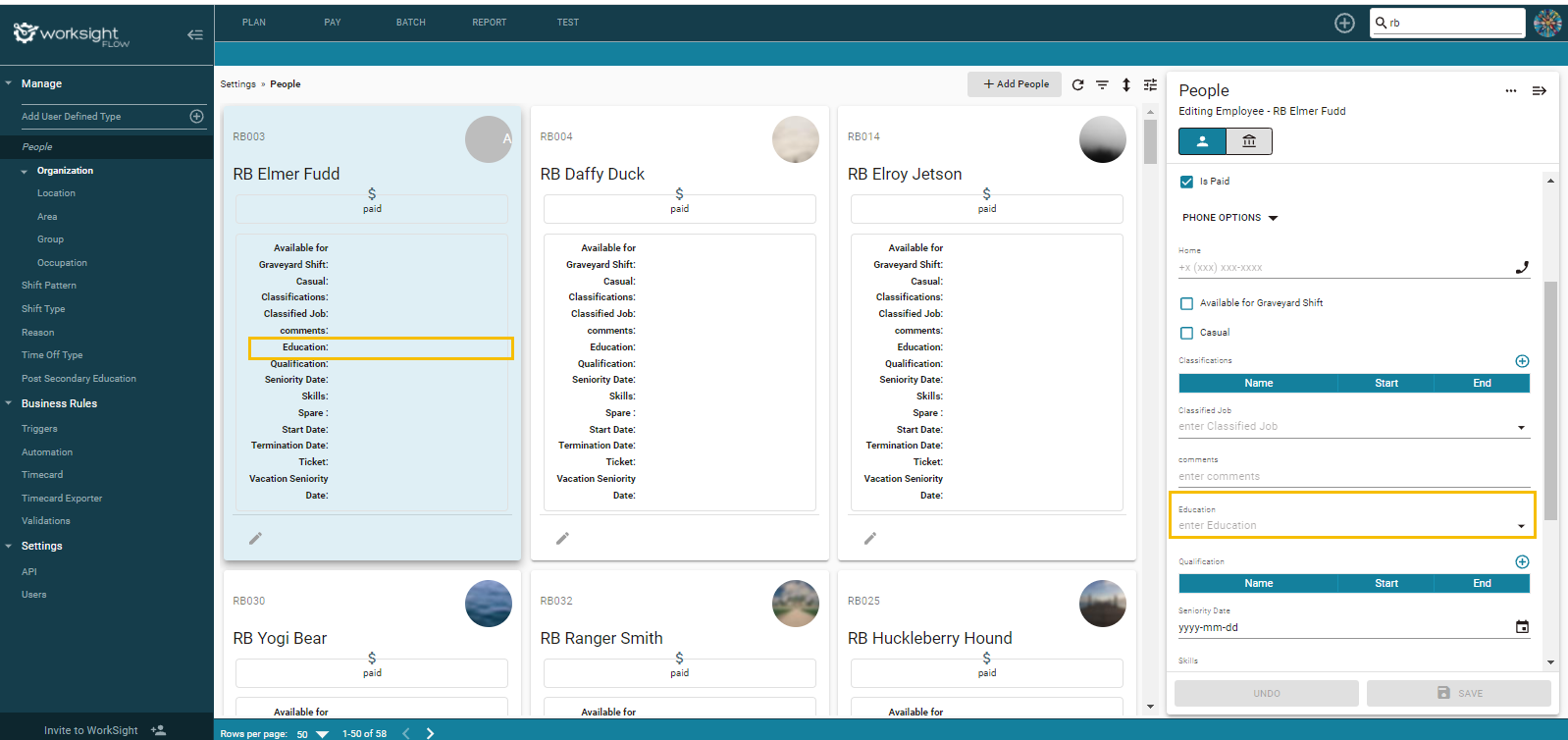Collapse the Business Rules section
1568x740 pixels.
coord(9,403)
